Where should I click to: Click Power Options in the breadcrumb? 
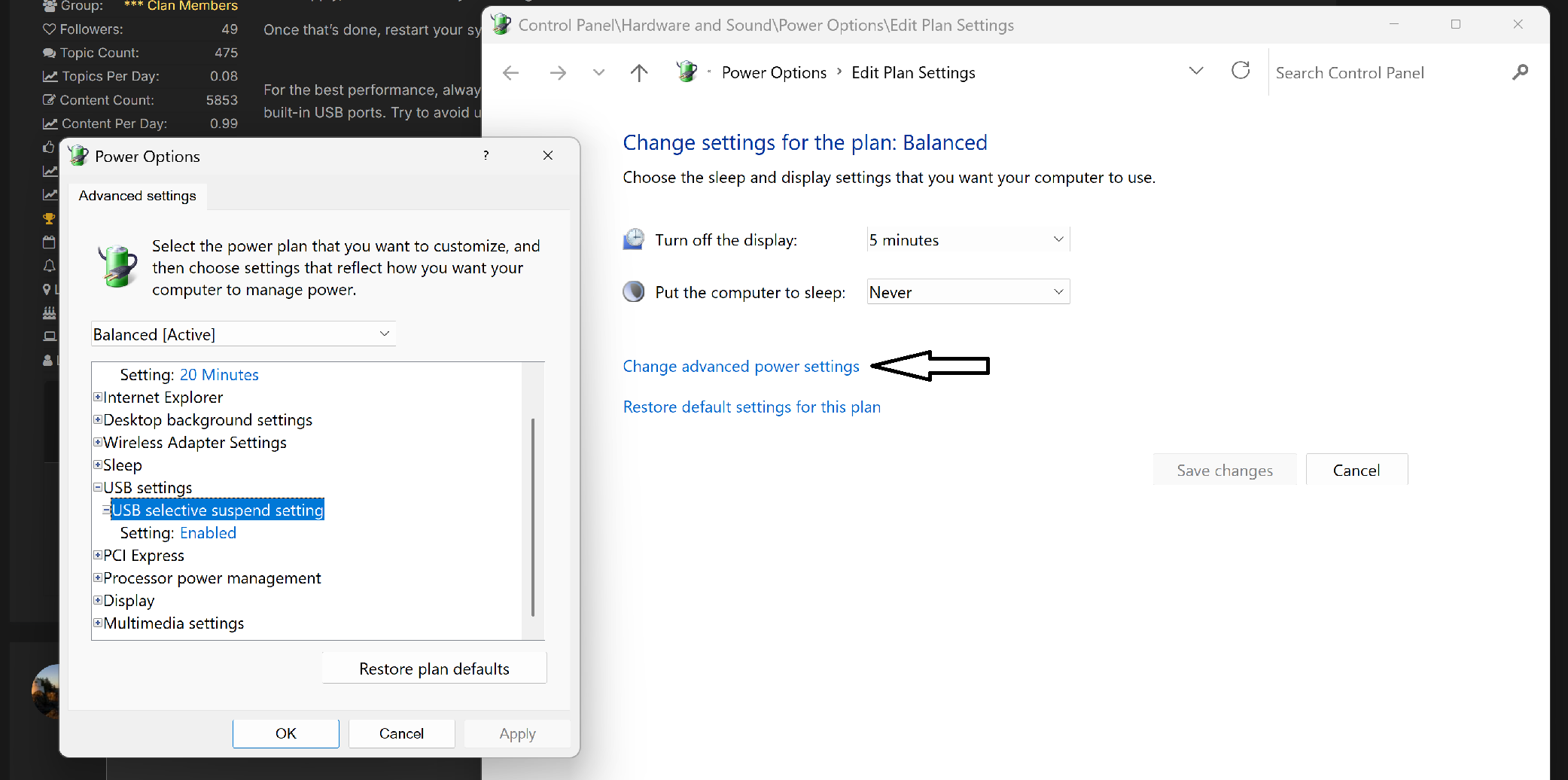[774, 73]
